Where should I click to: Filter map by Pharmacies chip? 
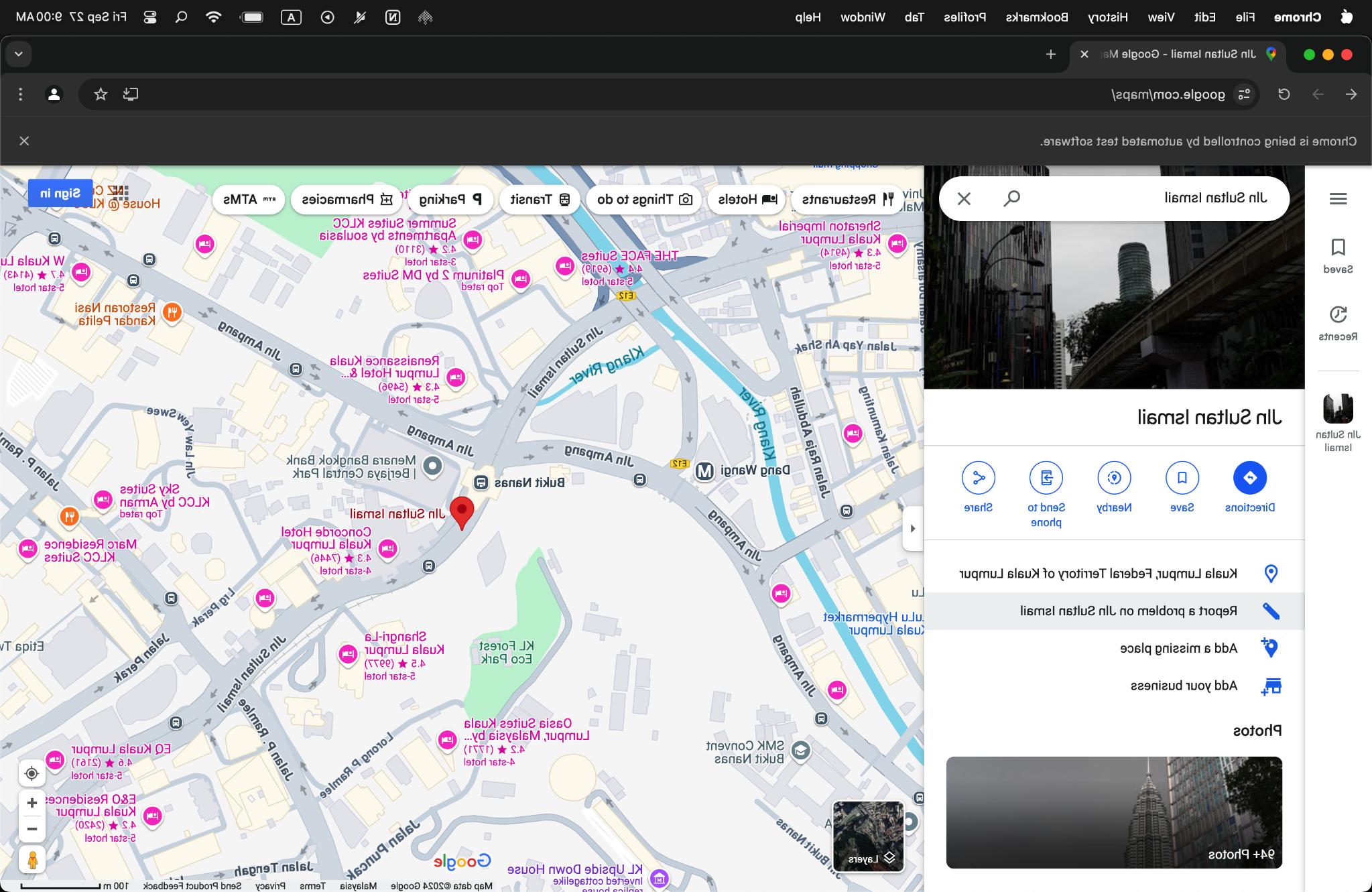[347, 199]
